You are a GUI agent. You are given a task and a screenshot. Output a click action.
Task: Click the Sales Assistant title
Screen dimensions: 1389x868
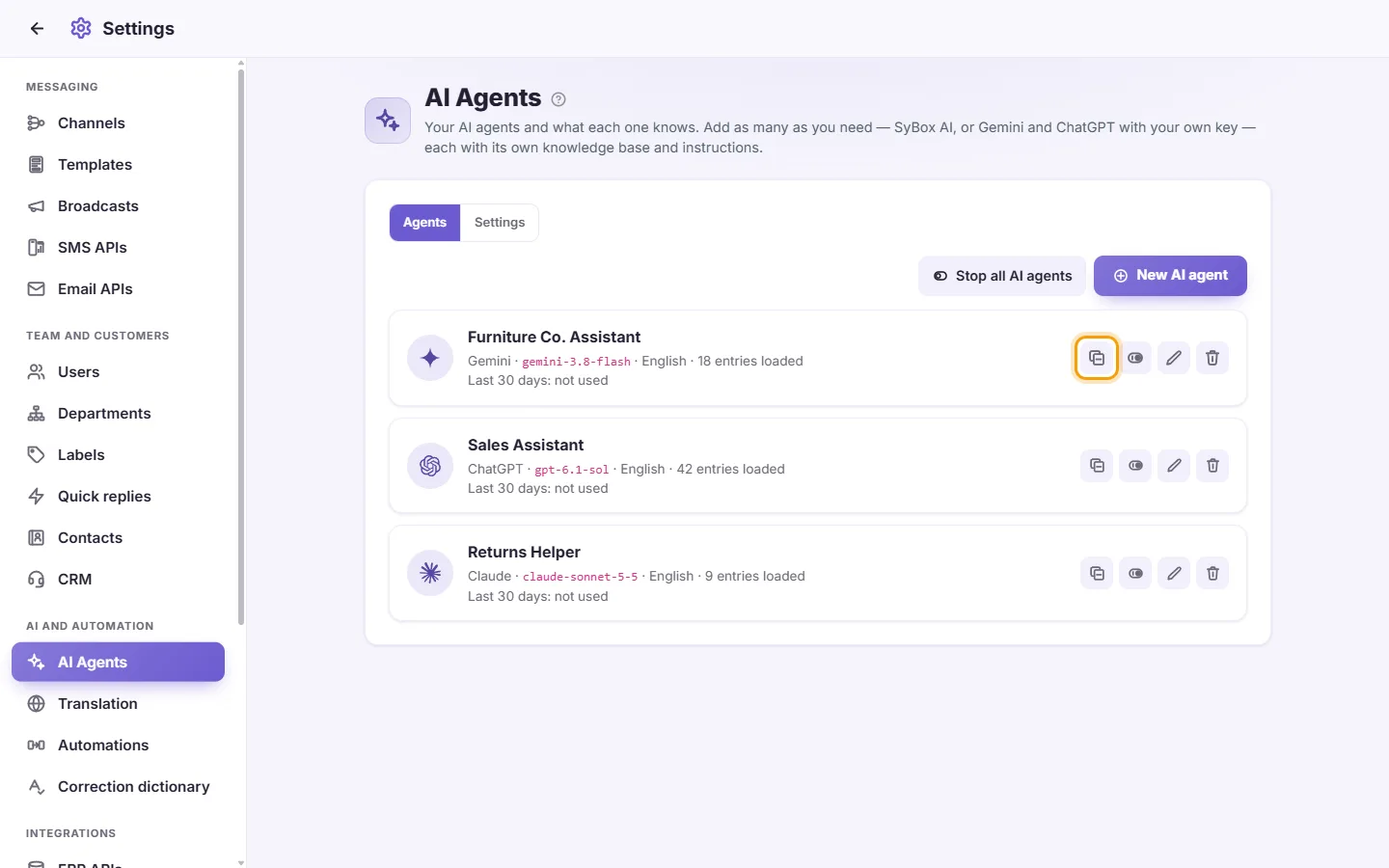(x=526, y=446)
